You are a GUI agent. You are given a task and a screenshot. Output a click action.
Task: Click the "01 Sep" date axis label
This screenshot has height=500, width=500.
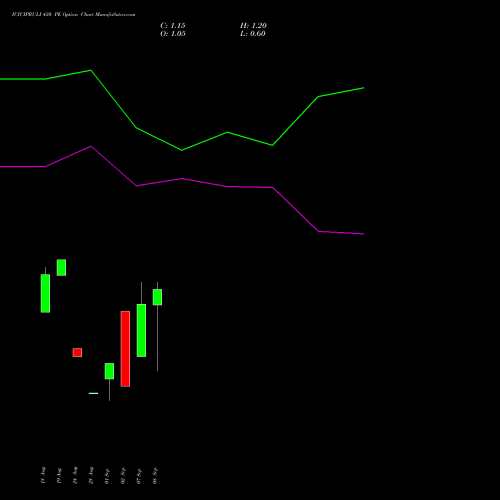[107, 476]
